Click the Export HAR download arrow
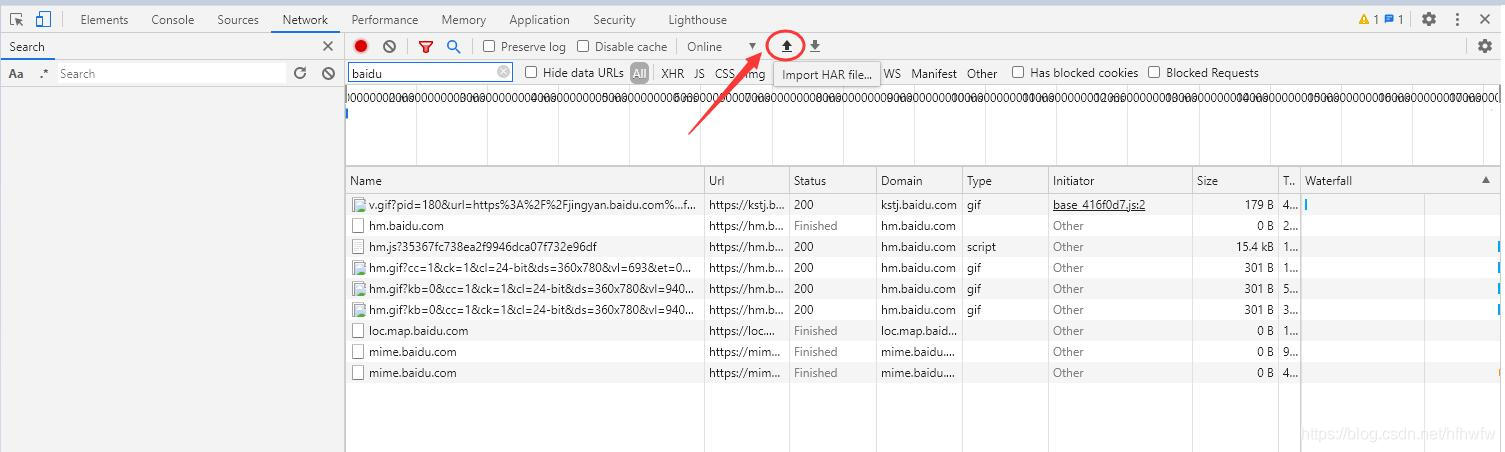Image resolution: width=1505 pixels, height=452 pixels. point(815,46)
